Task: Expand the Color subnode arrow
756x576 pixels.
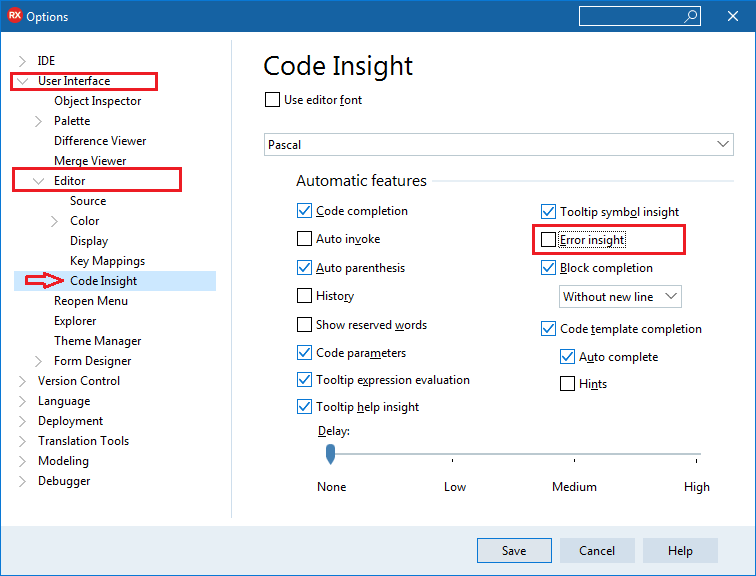Action: 54,221
